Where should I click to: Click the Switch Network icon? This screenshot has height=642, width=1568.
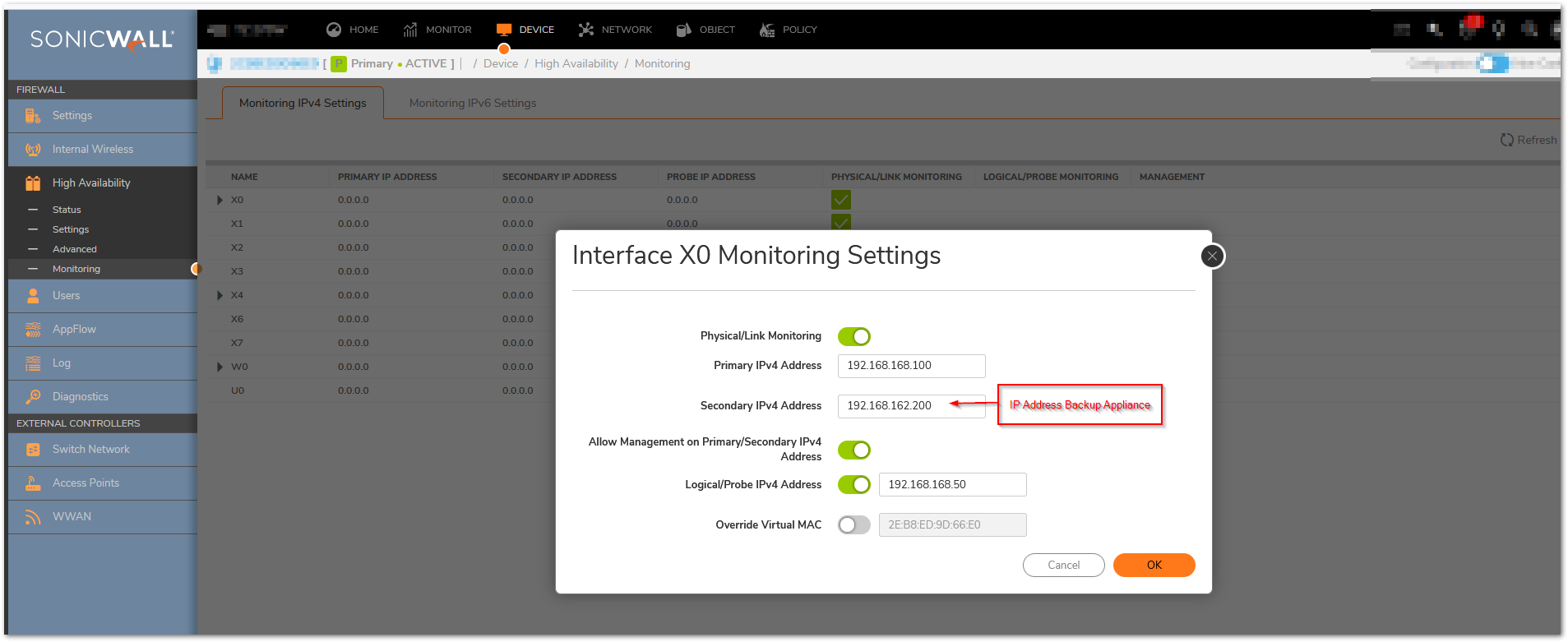click(33, 450)
